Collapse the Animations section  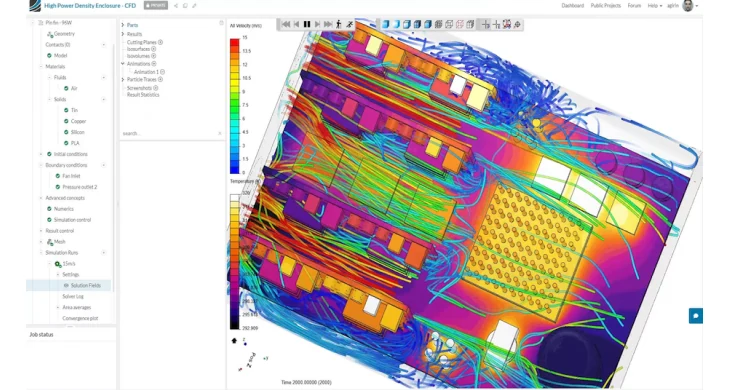123,64
